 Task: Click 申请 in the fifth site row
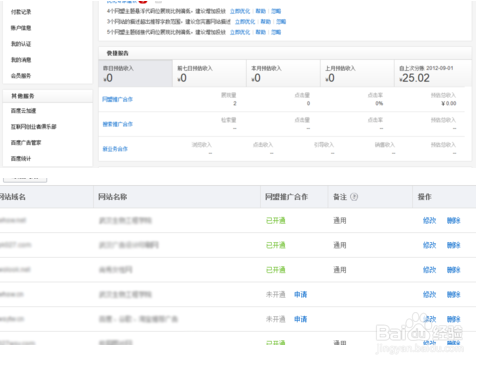click(x=300, y=319)
